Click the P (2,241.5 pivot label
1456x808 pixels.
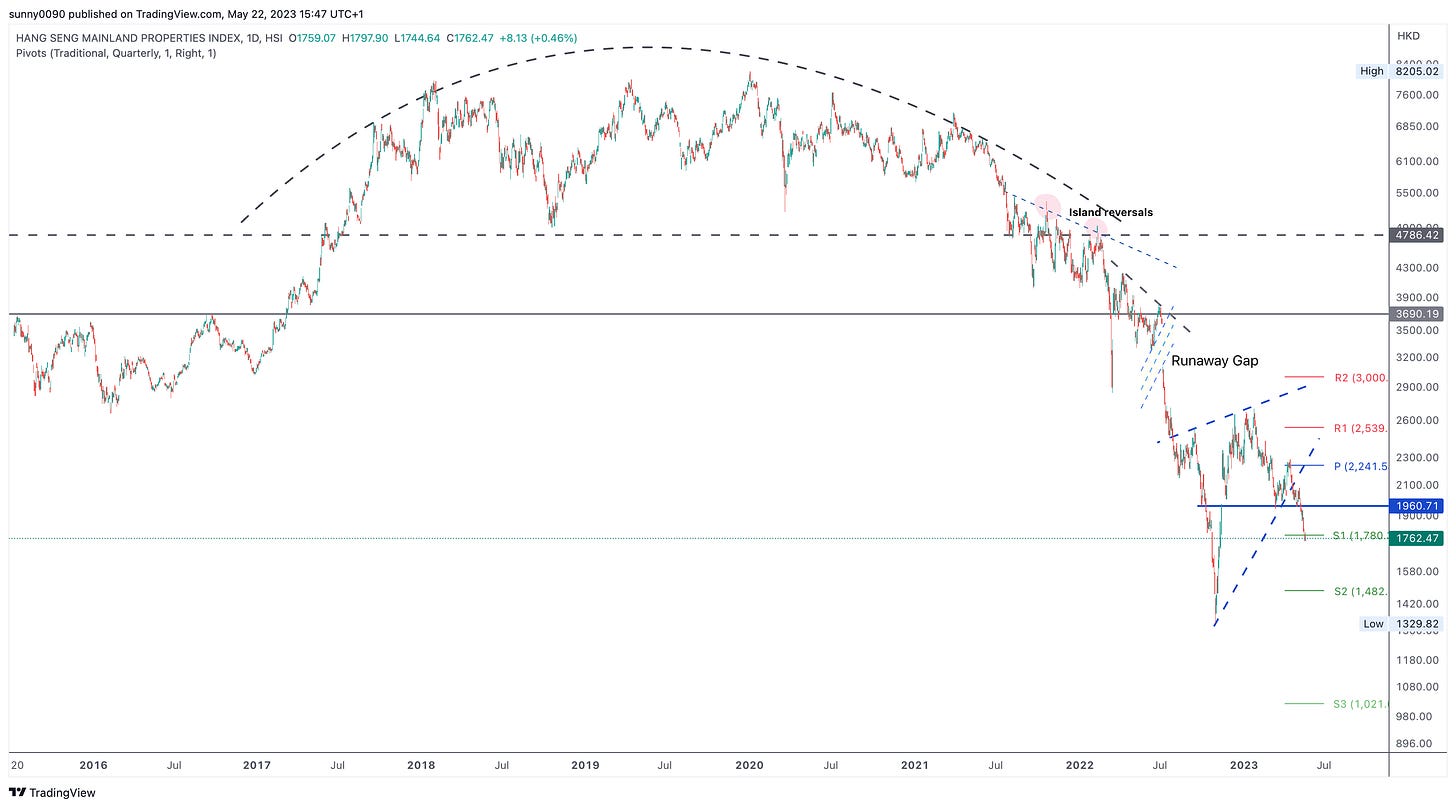point(1361,466)
